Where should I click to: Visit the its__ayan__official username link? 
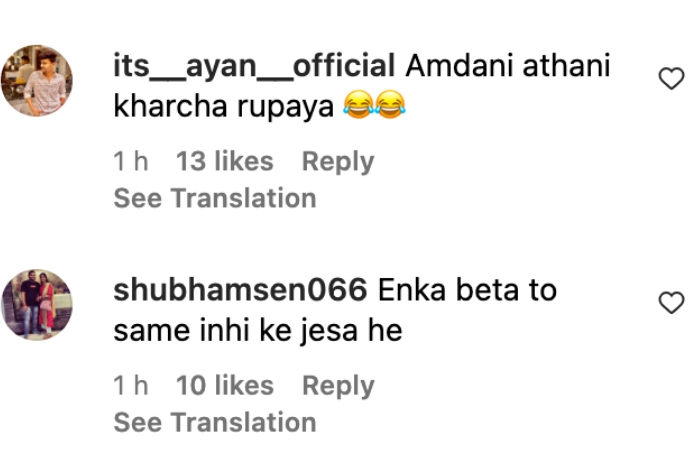click(255, 67)
